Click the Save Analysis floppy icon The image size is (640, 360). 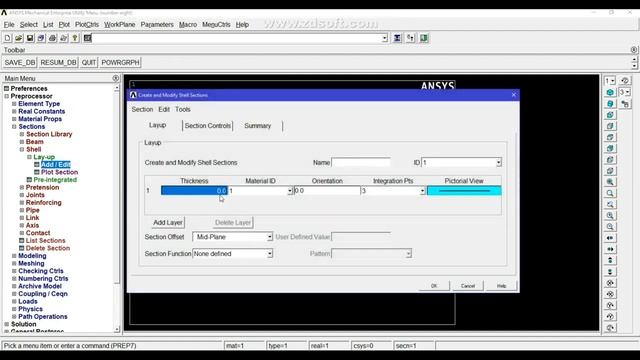[30, 38]
